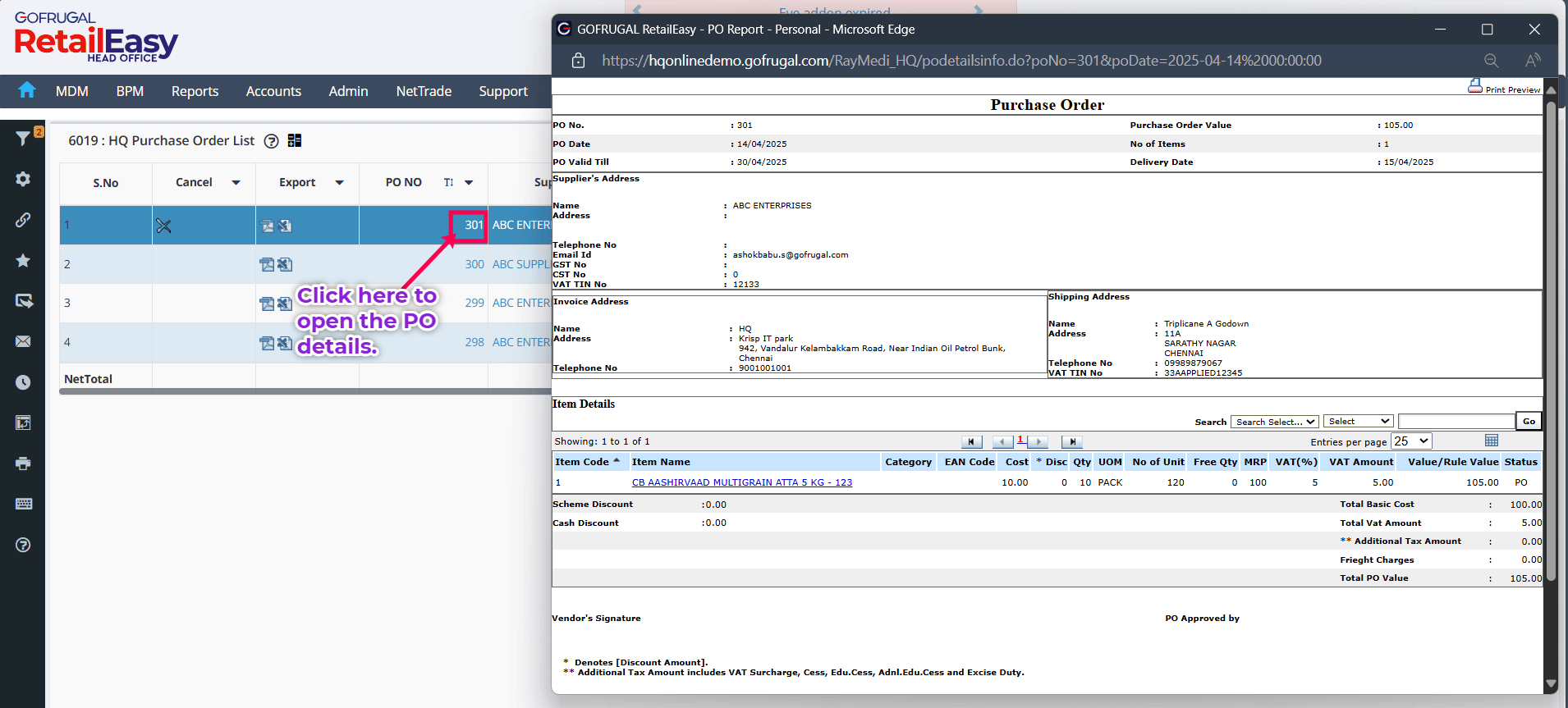
Task: Click the cancel scissors icon for row 1
Action: 163,226
